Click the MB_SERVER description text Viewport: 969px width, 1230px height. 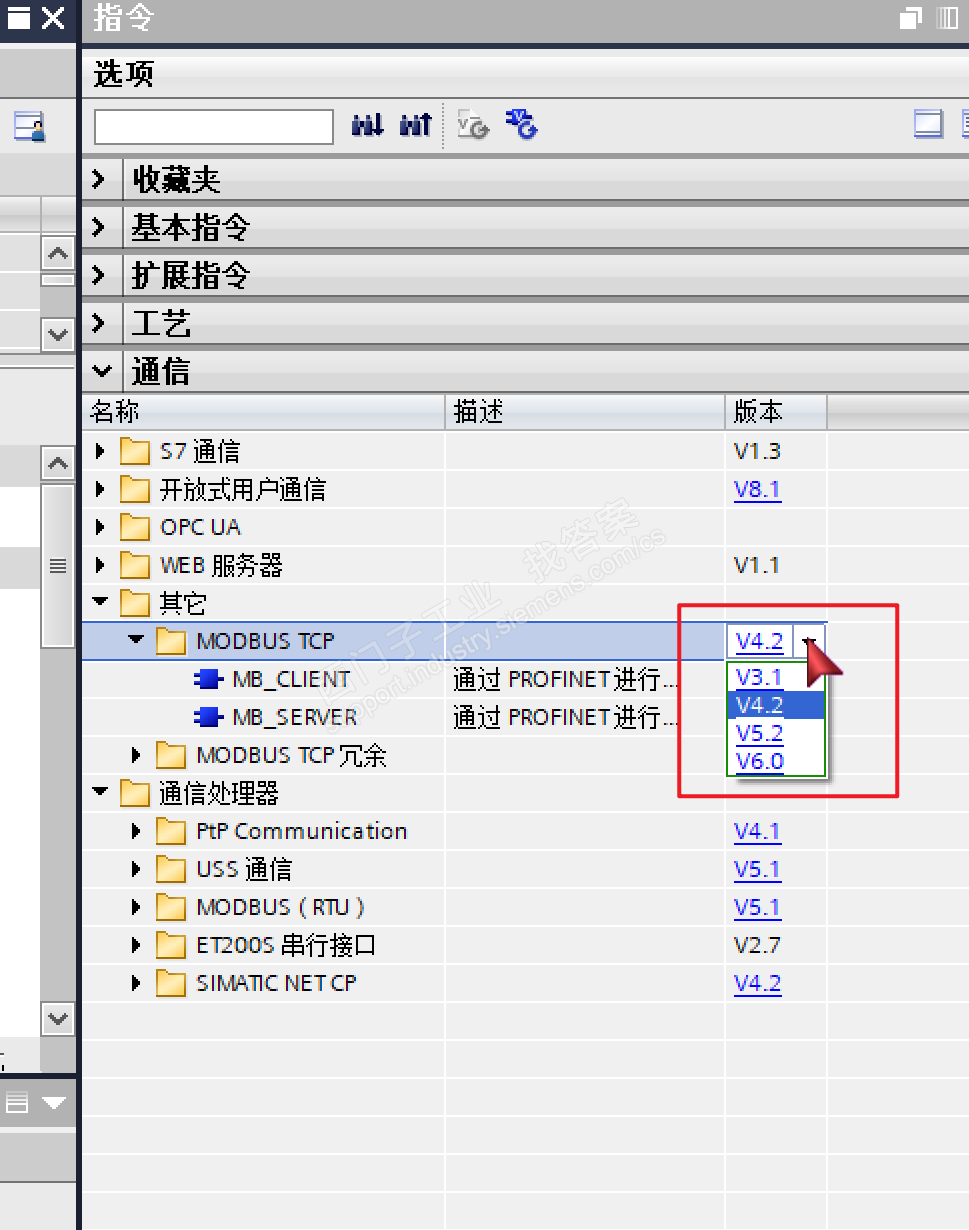coord(566,717)
